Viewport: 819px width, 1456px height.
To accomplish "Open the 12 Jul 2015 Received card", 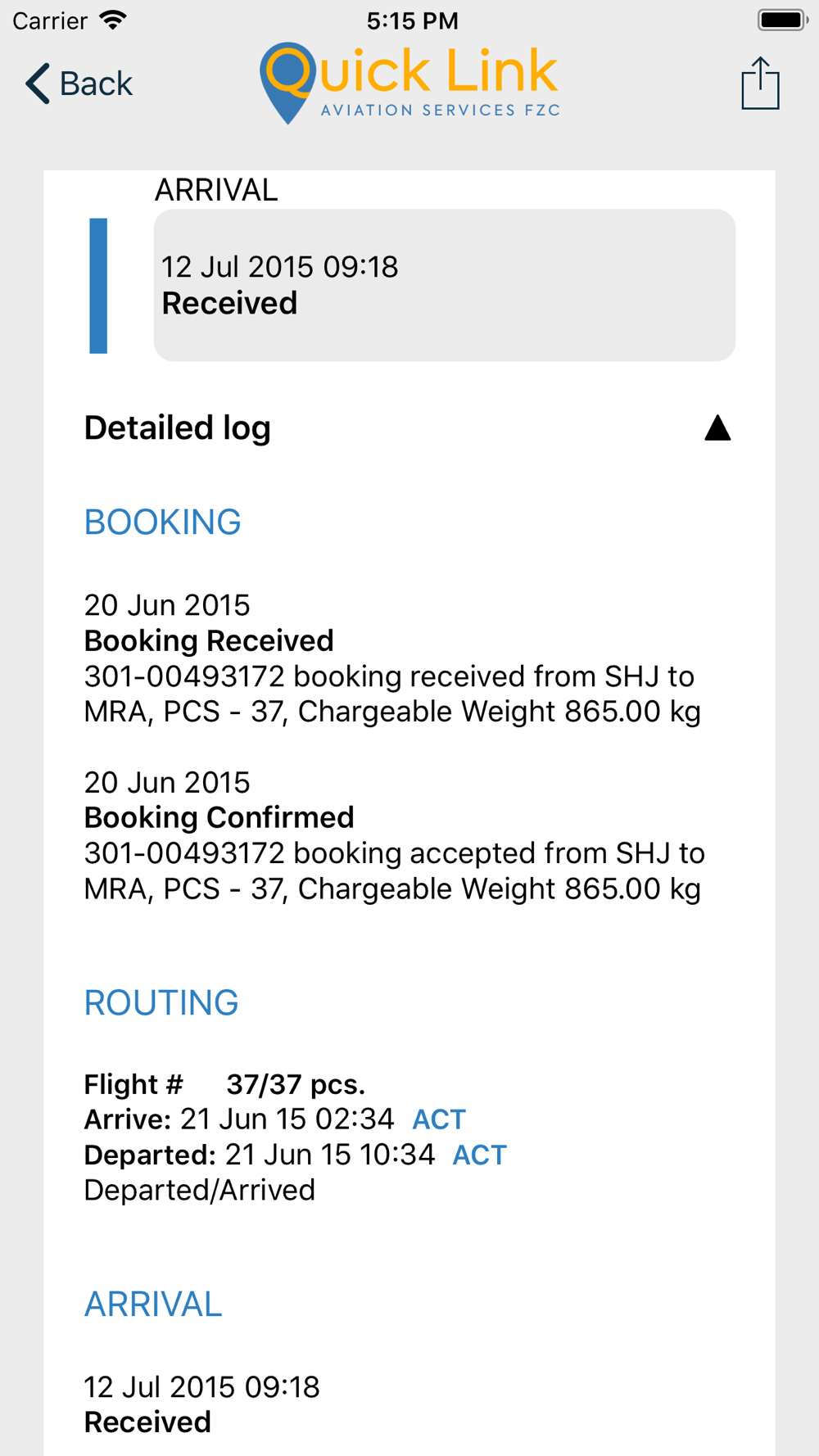I will 445,285.
